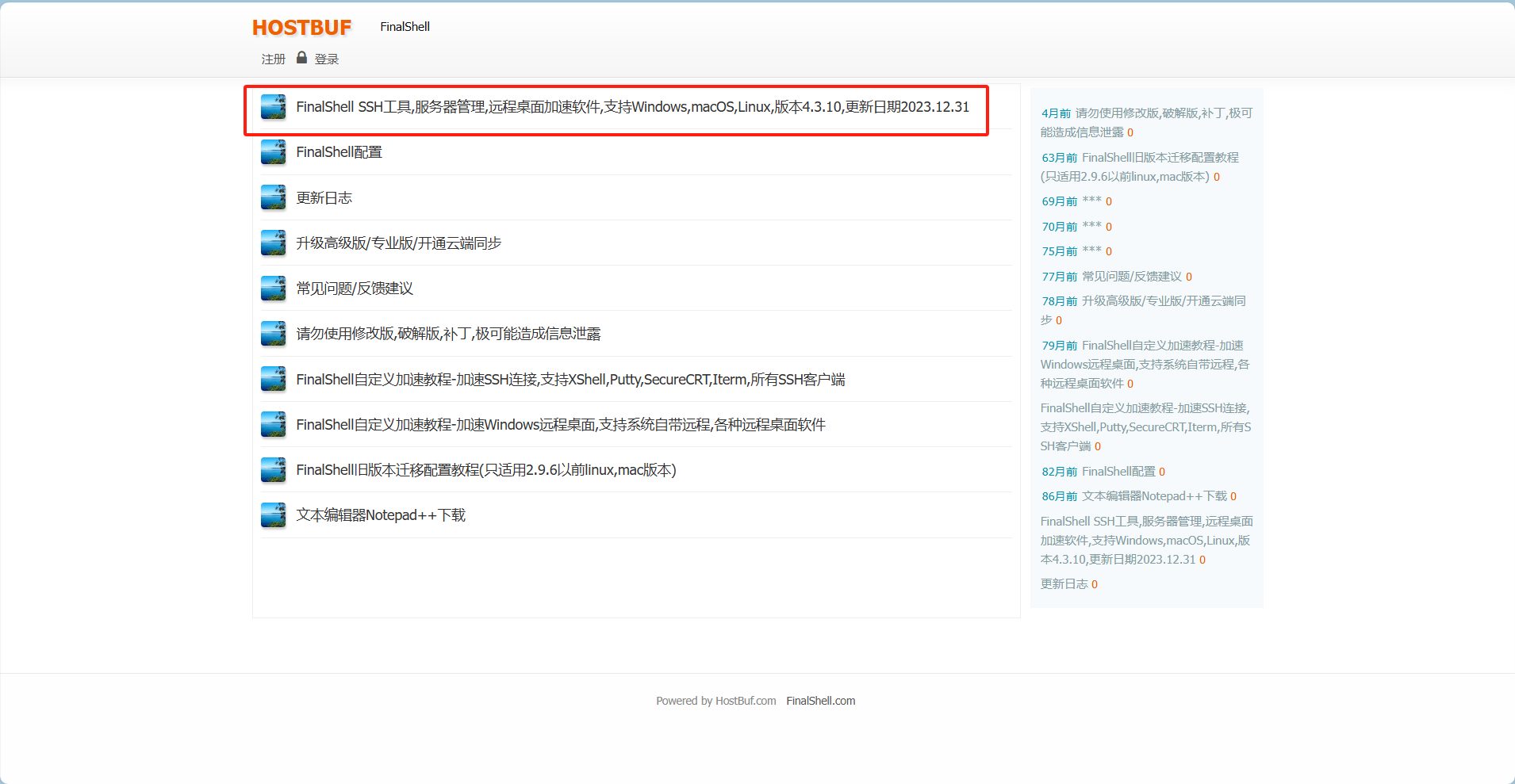
Task: Open the *** sidebar post dated 69月前
Action: tap(1091, 201)
